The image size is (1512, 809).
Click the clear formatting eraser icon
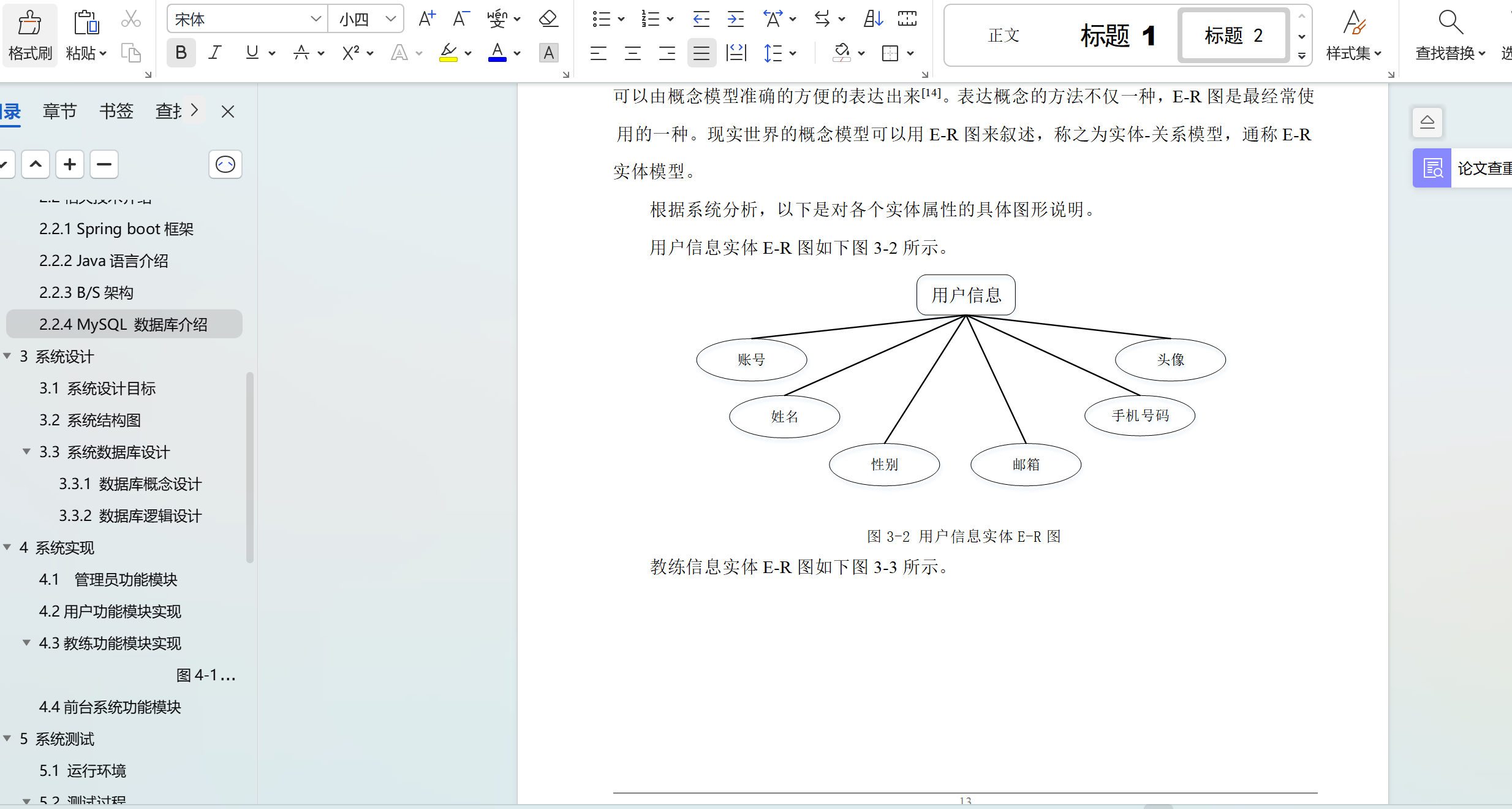click(548, 19)
